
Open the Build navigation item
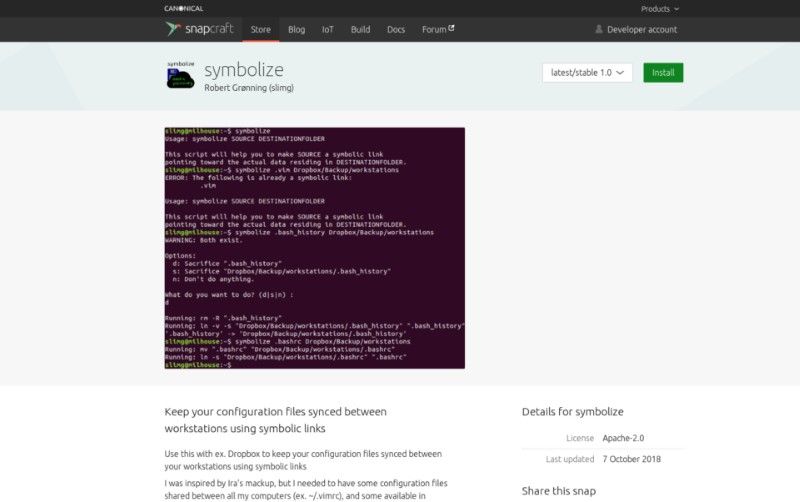(x=360, y=30)
